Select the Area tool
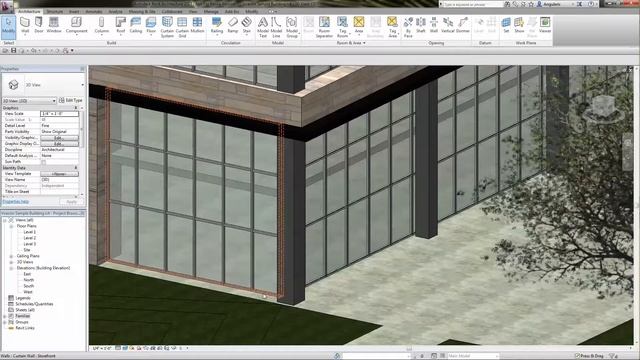This screenshot has height=360, width=640. [x=359, y=26]
